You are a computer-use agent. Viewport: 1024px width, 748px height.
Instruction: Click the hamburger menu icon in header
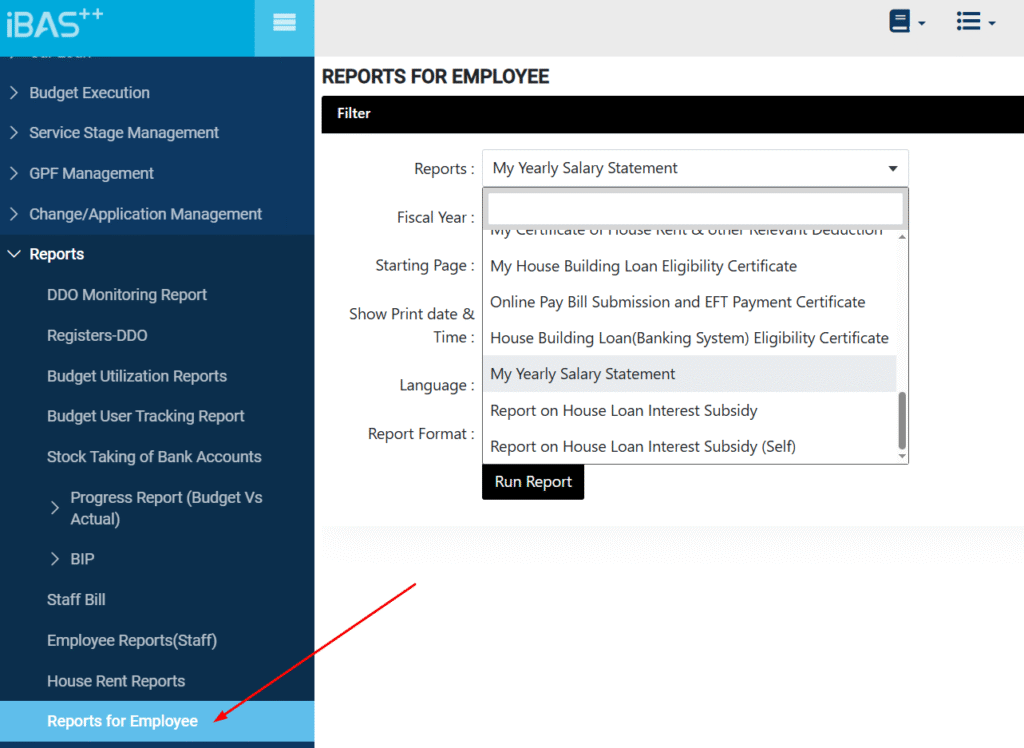click(x=284, y=23)
